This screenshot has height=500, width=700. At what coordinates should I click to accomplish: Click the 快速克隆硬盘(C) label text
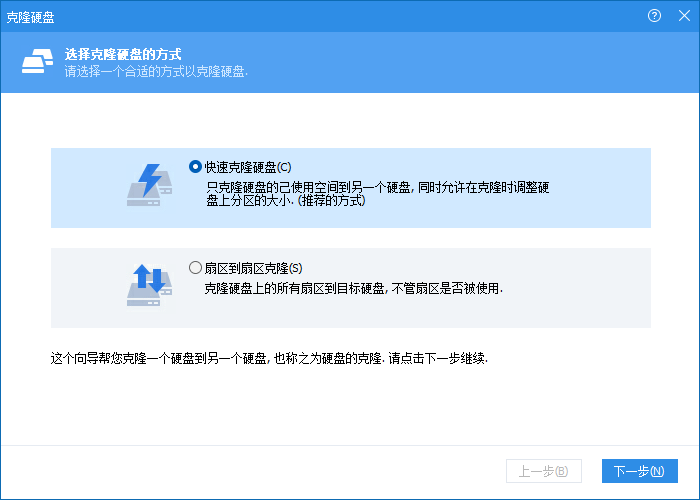[248, 167]
